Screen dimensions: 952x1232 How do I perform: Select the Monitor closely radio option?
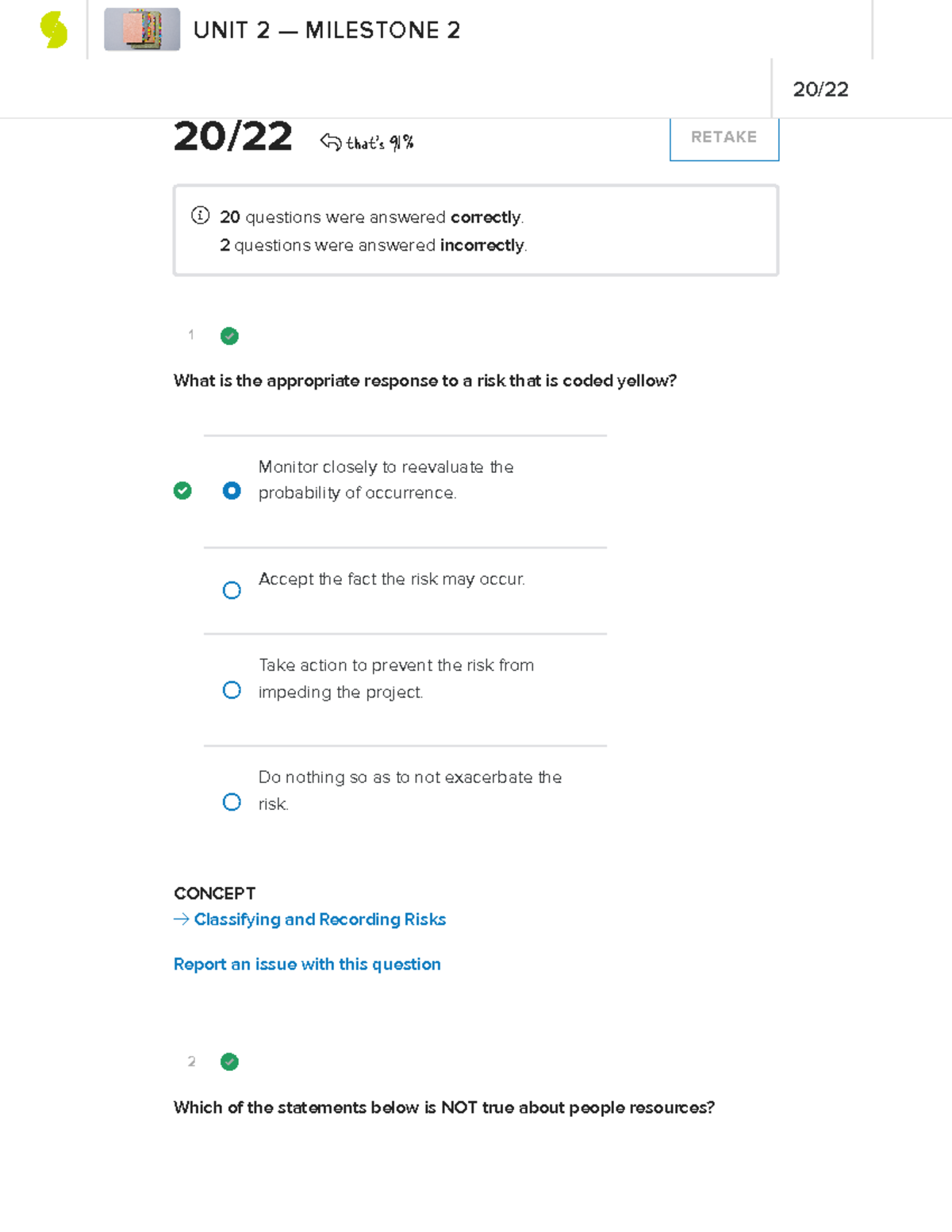tap(231, 491)
